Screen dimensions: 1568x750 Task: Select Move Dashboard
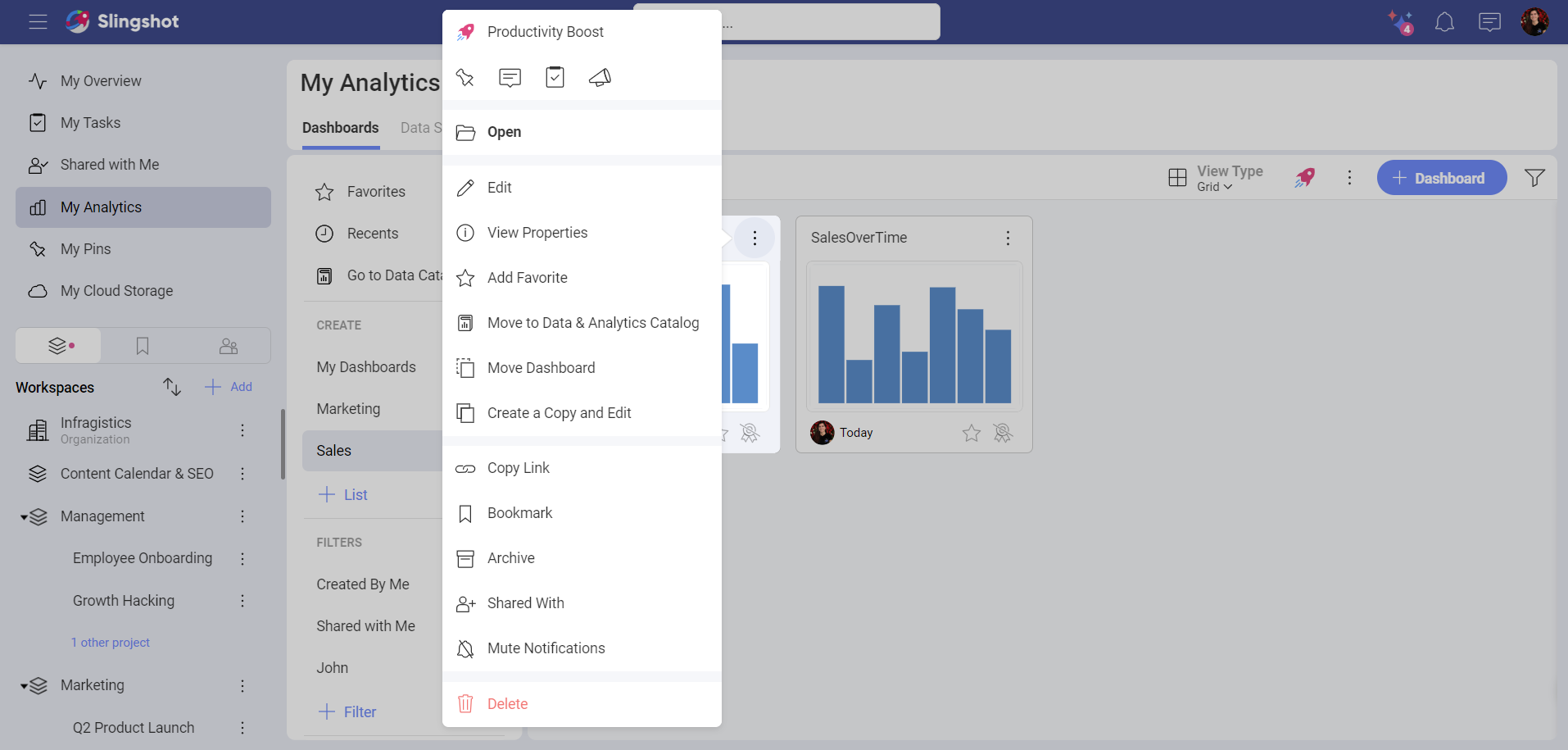pos(582,368)
